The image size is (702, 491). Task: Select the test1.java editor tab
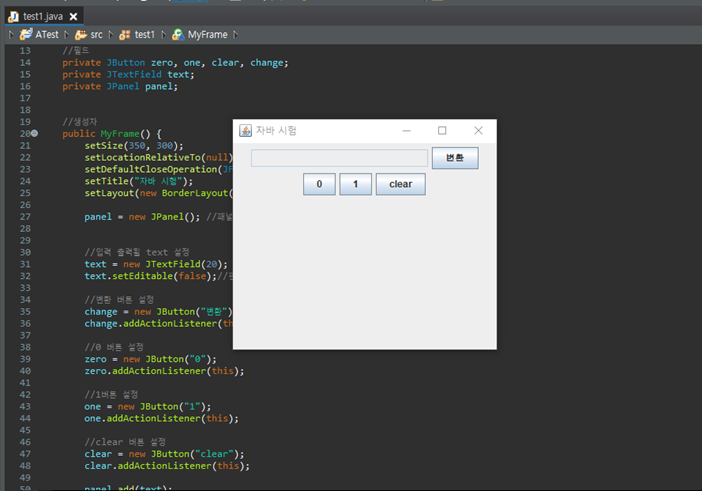click(43, 17)
